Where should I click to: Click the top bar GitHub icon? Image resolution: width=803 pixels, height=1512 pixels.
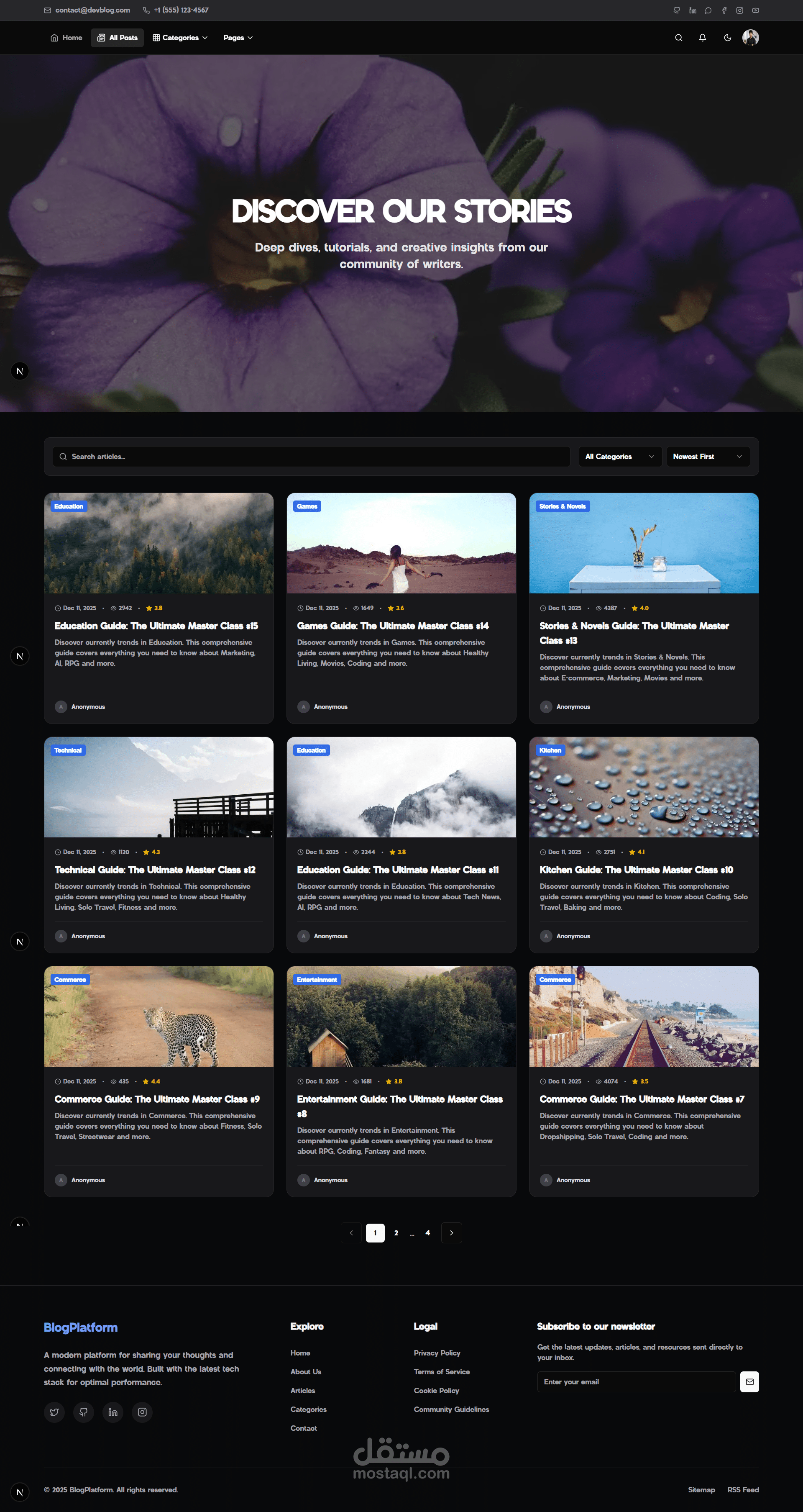point(677,10)
